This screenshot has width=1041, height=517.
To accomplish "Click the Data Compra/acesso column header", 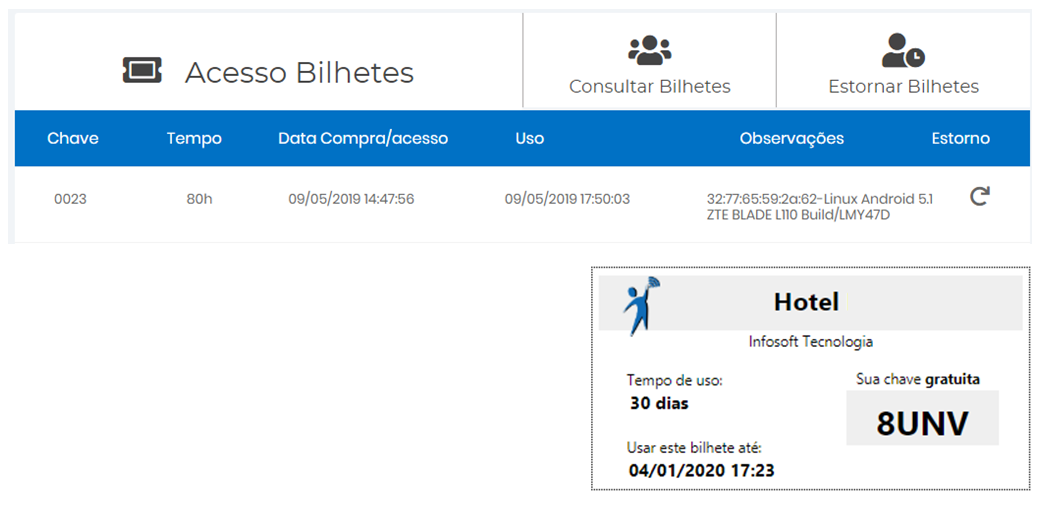I will click(363, 138).
